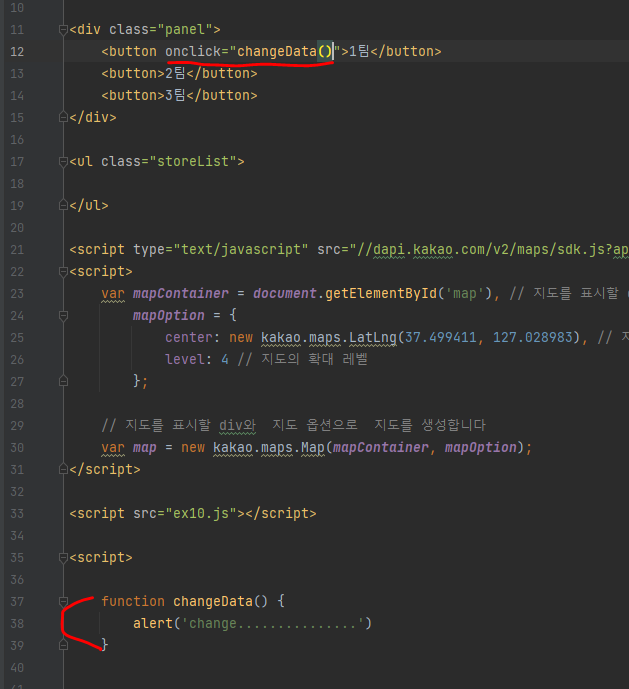Viewport: 629px width, 689px height.
Task: Click longitude value 127.028983
Action: point(532,337)
